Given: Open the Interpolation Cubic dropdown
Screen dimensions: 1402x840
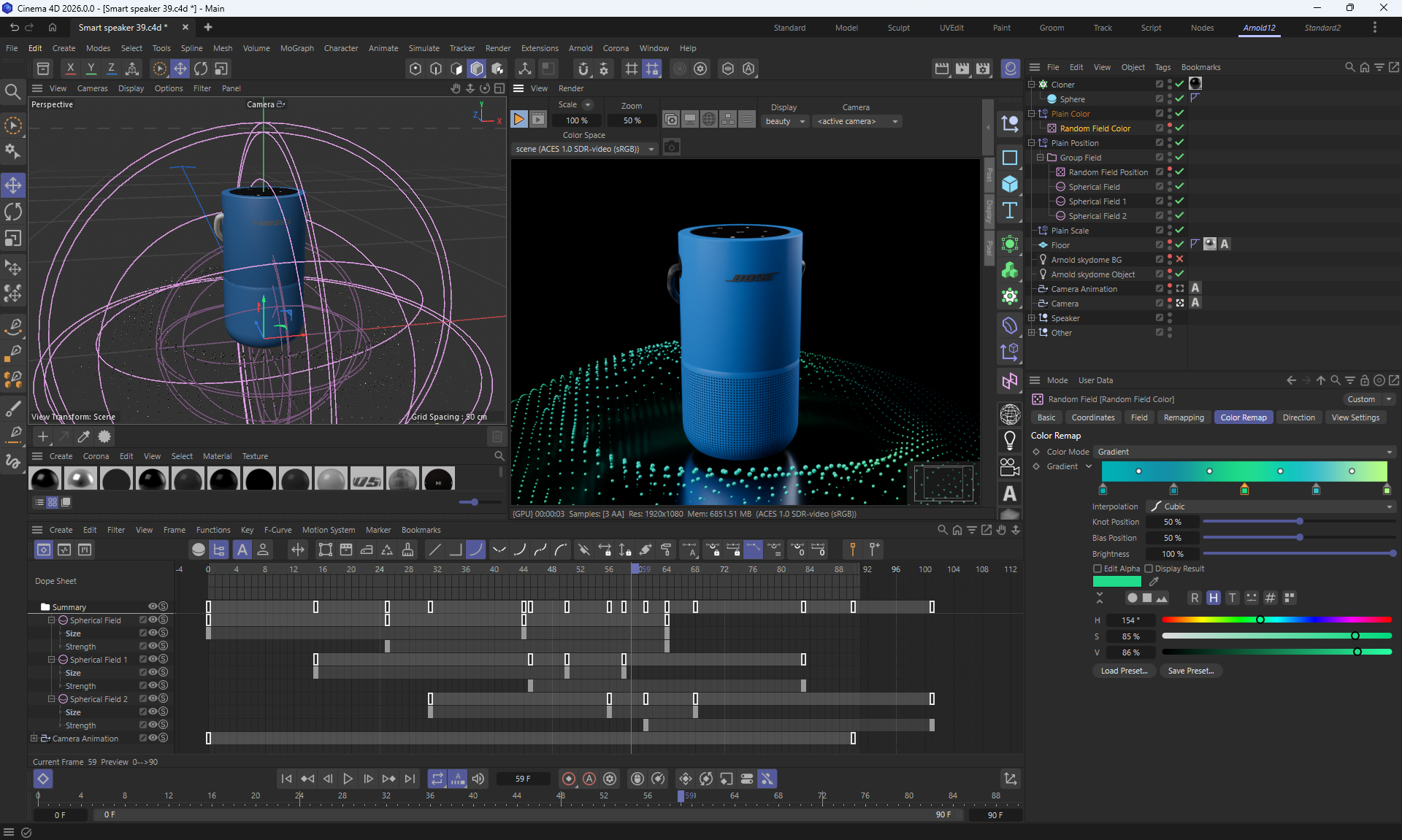Looking at the screenshot, I should tap(1271, 506).
